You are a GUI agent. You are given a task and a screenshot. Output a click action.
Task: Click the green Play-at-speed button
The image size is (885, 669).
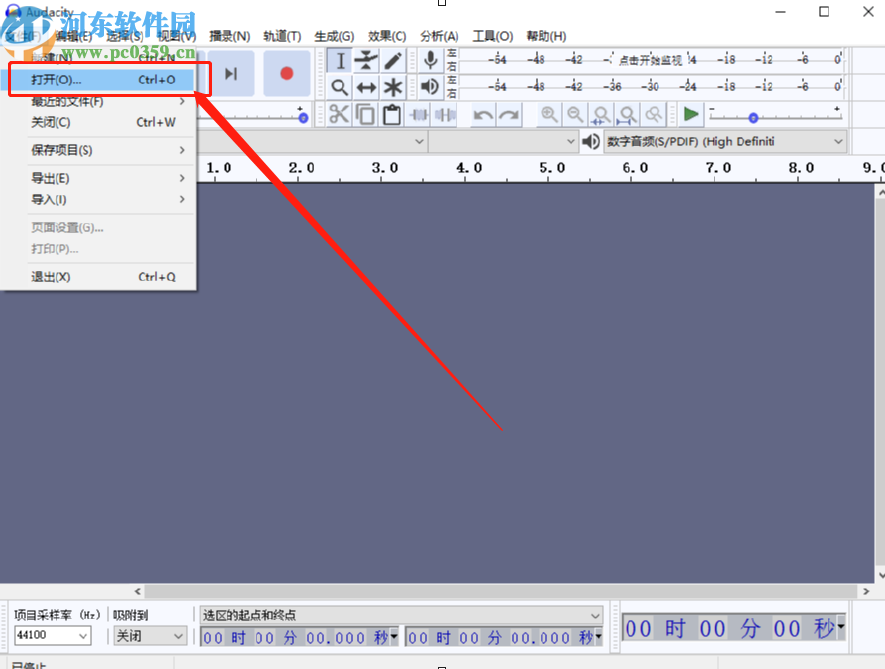(x=691, y=115)
